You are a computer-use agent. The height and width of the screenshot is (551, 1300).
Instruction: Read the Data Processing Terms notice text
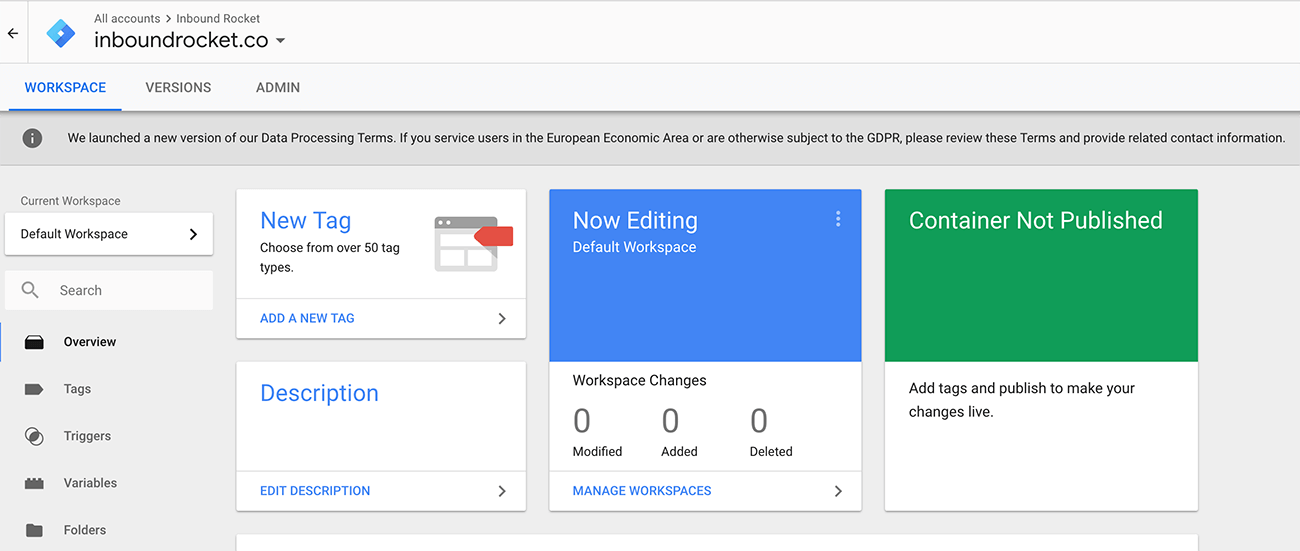pos(676,138)
